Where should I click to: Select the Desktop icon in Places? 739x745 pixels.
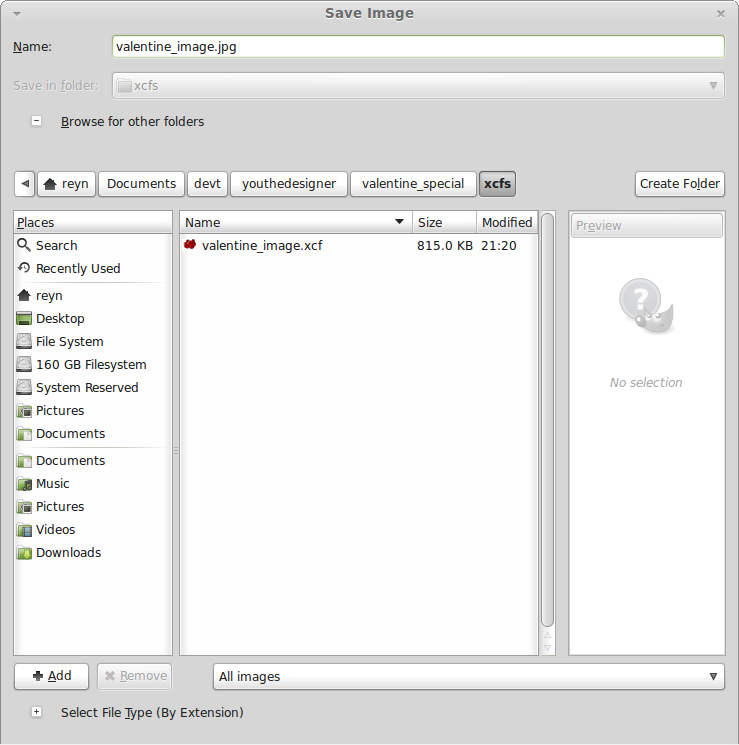25,318
